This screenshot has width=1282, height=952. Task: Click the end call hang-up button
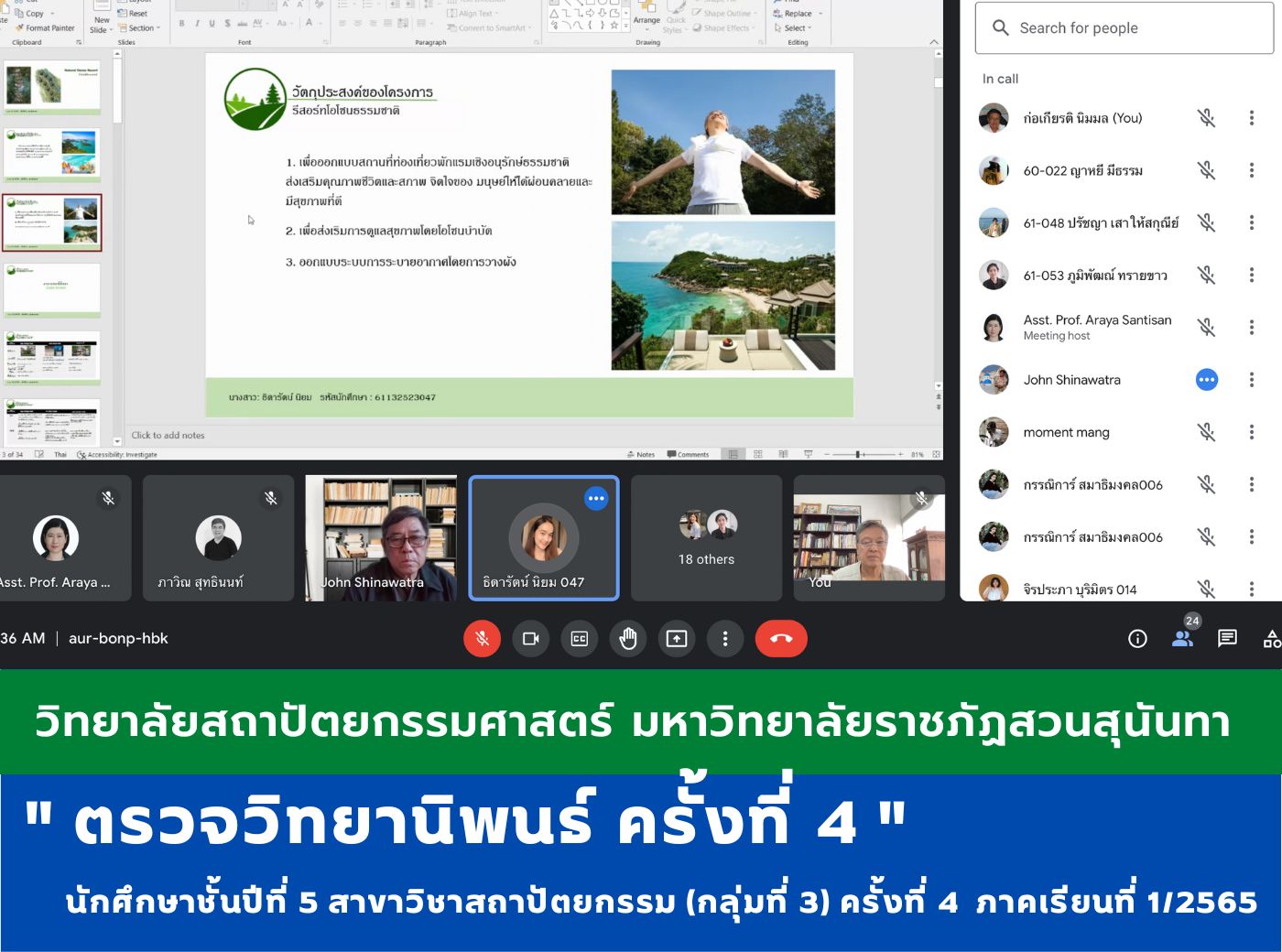pos(780,639)
